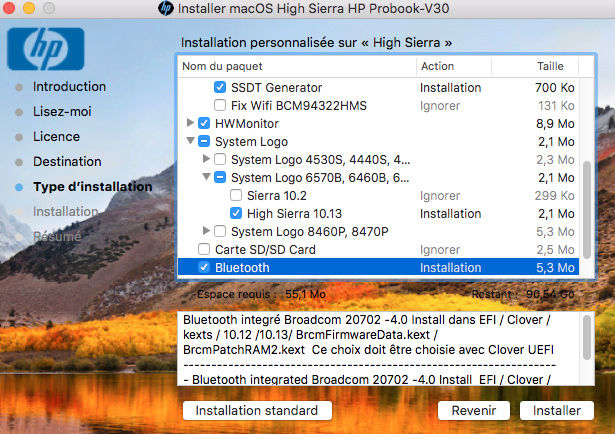615x434 pixels.
Task: Toggle System Logo 6570B, 6460B checkbox
Action: click(220, 177)
